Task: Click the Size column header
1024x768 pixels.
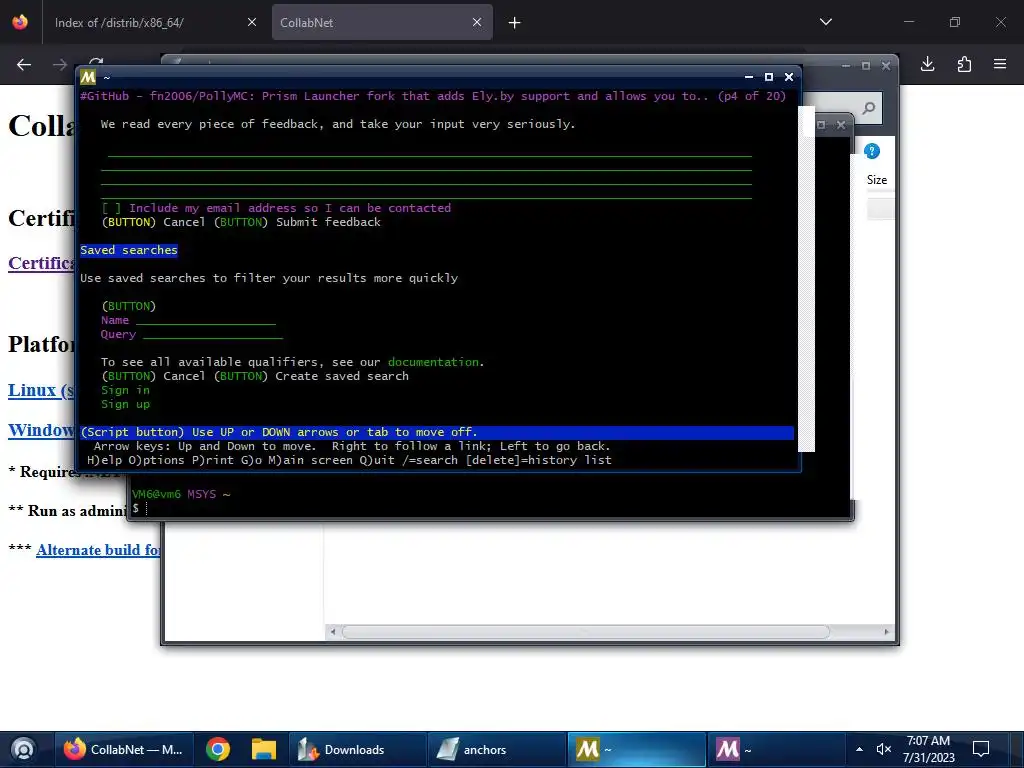Action: coord(876,180)
